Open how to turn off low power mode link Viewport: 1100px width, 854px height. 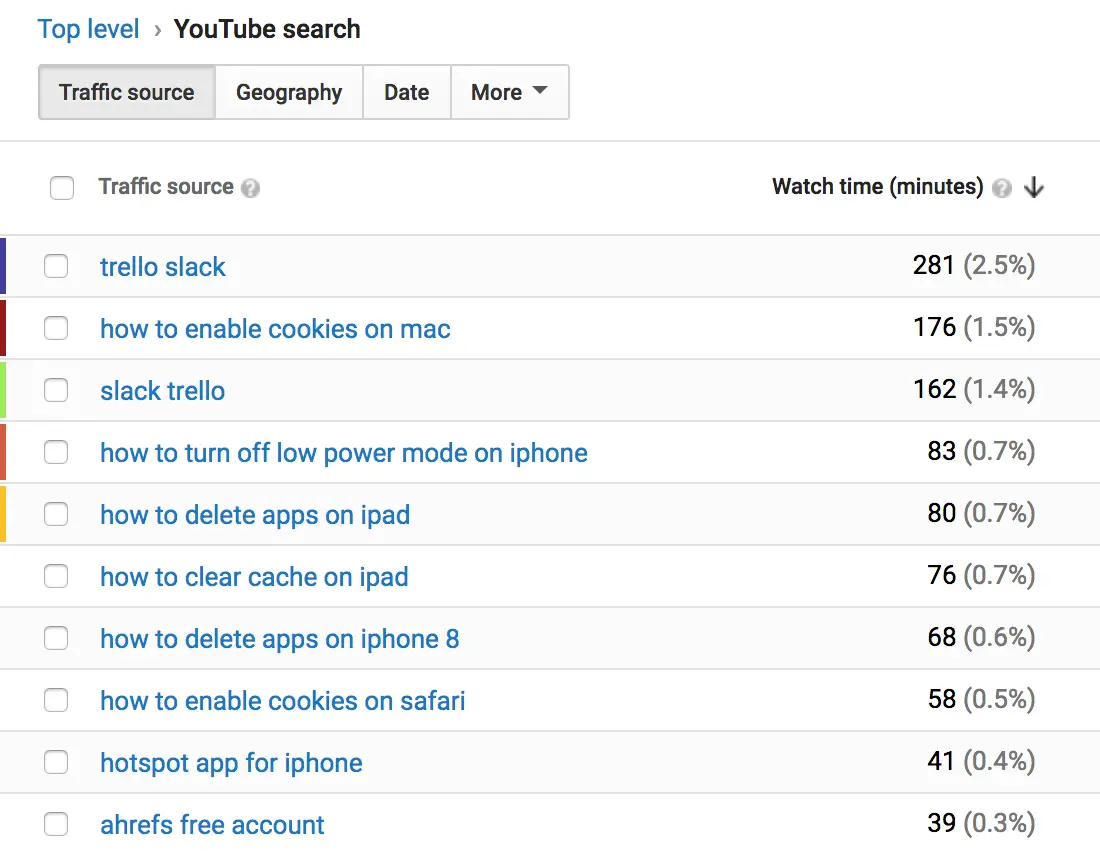pyautogui.click(x=343, y=453)
